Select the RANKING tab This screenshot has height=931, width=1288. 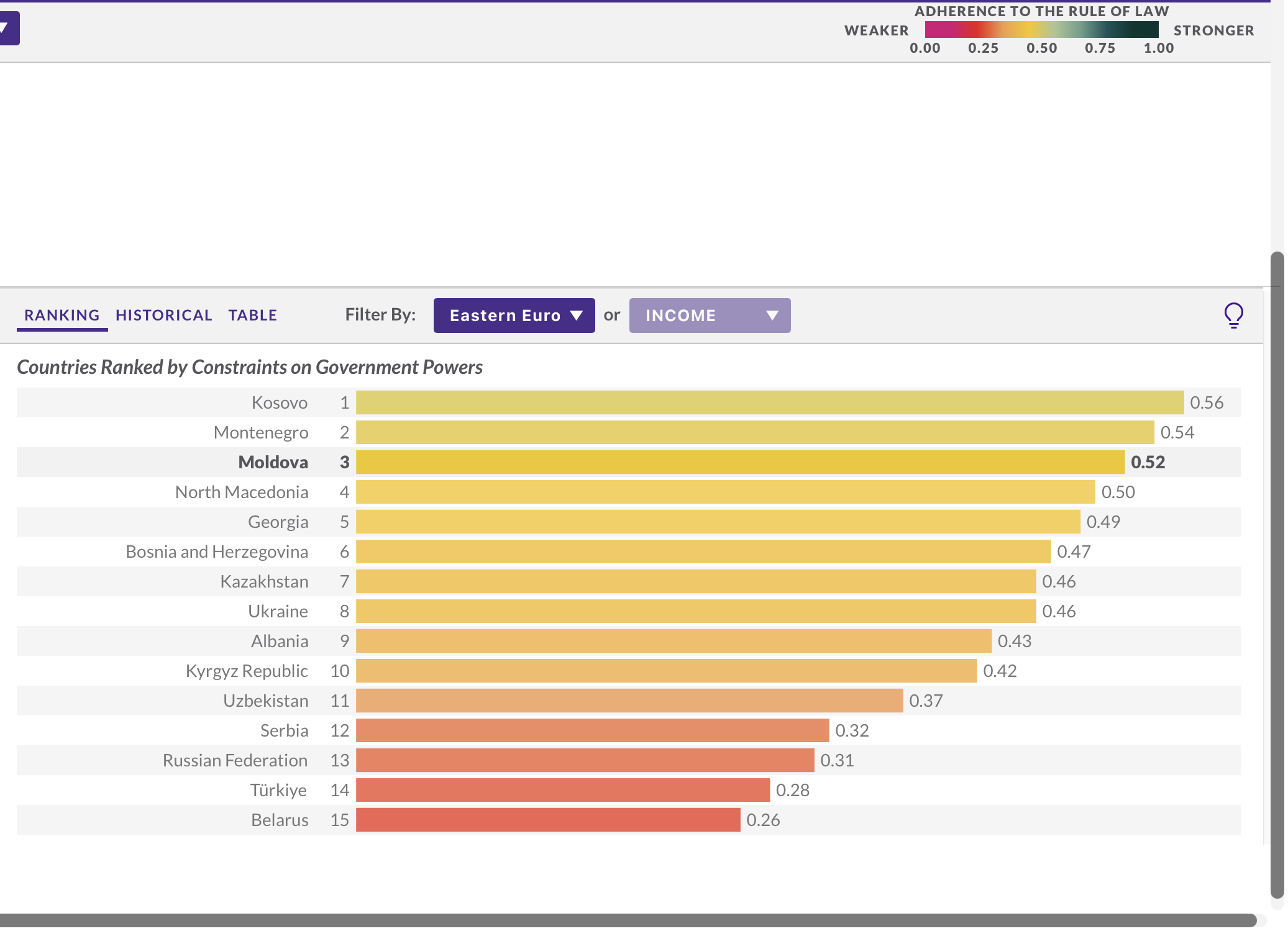coord(62,315)
